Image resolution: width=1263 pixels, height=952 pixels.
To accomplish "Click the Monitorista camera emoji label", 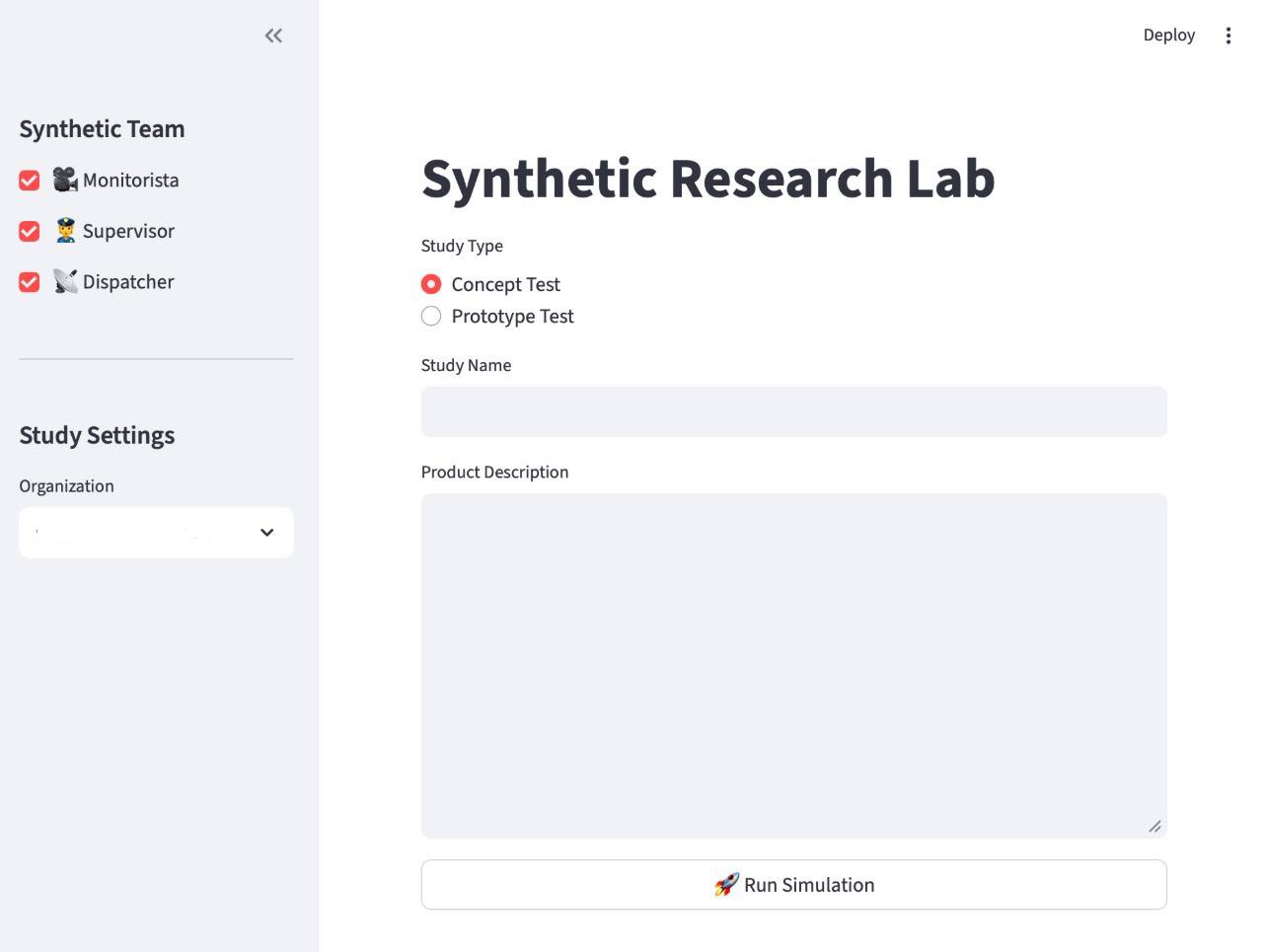I will click(x=115, y=180).
